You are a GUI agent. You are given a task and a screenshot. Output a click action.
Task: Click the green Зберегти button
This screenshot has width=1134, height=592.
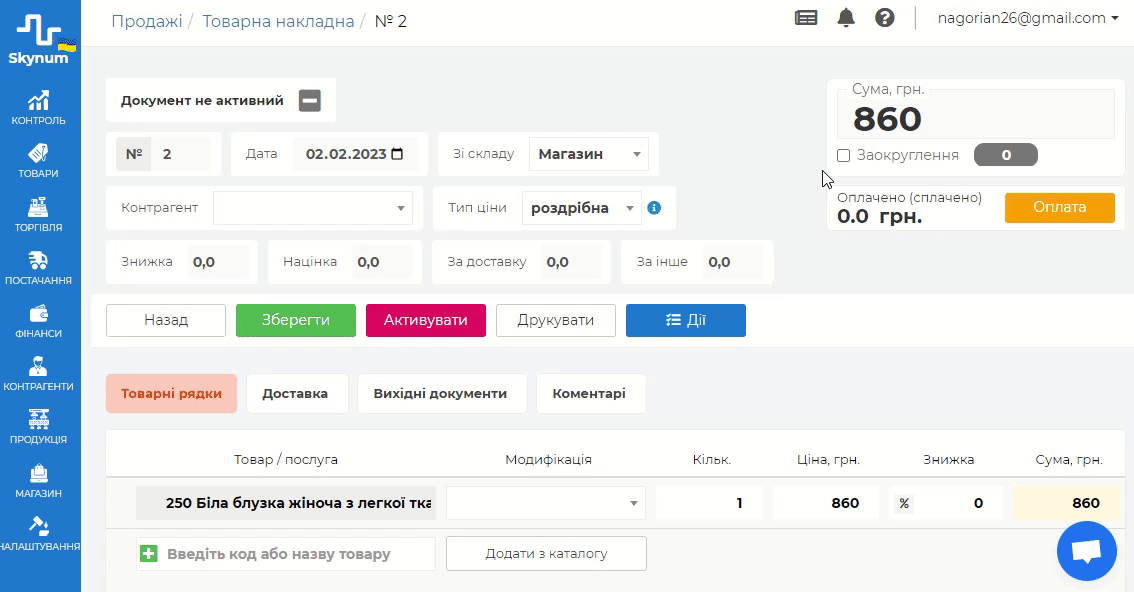(x=296, y=320)
